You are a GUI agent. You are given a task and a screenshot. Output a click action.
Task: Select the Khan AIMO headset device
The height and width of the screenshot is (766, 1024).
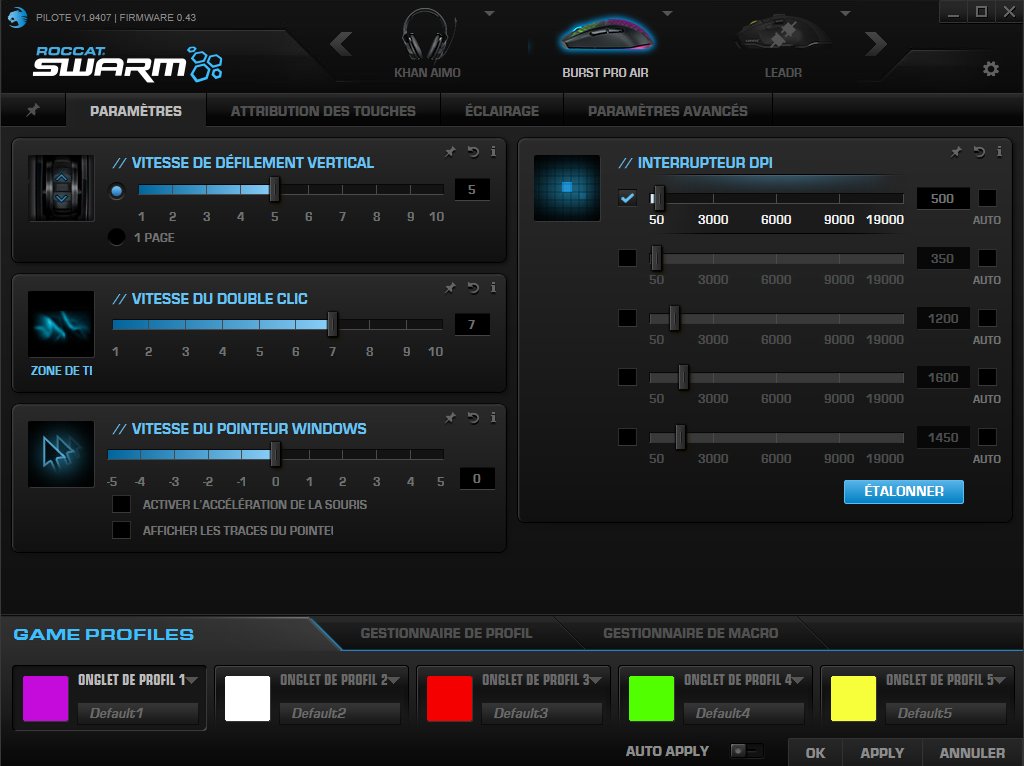point(427,45)
